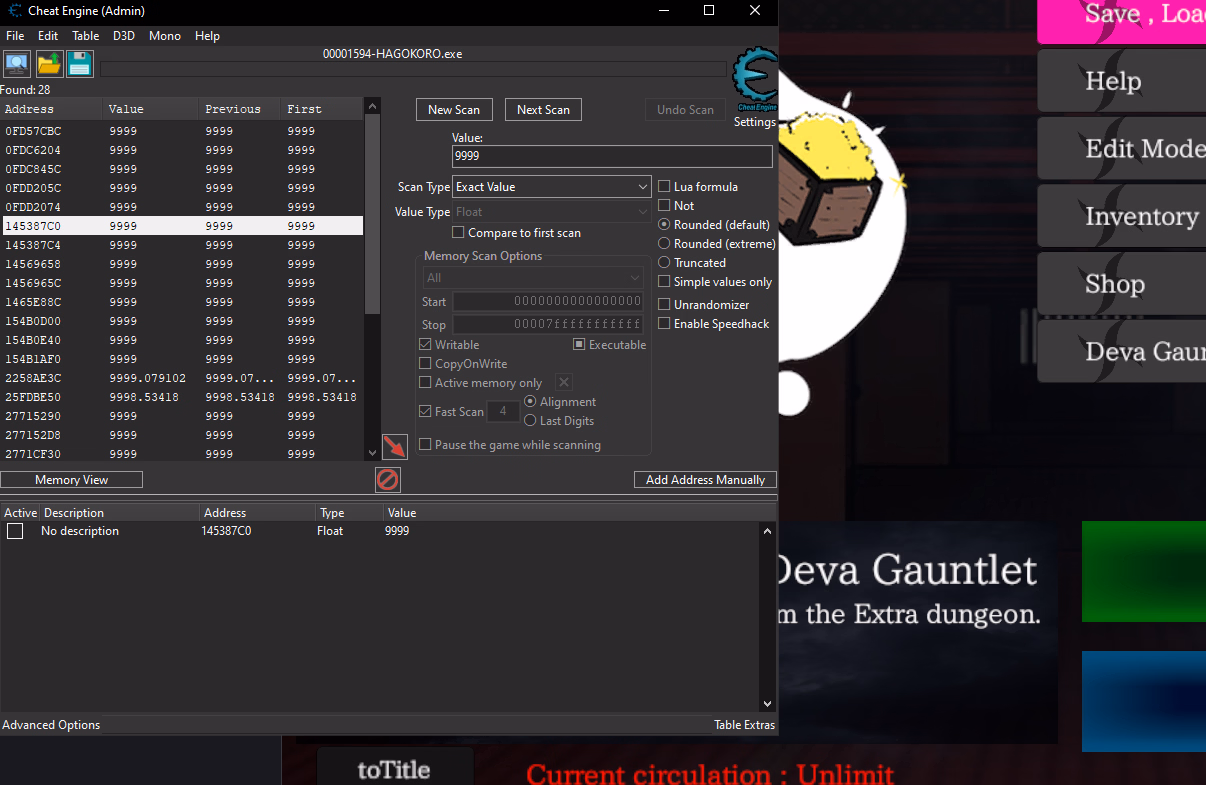
Task: Expand the Value Type Float dropdown
Action: coord(552,212)
